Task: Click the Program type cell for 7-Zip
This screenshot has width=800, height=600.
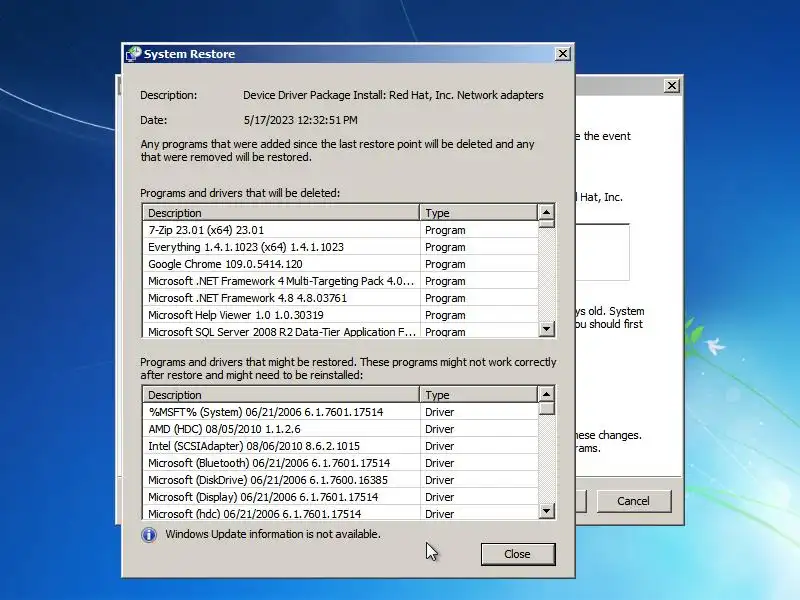Action: pos(479,230)
